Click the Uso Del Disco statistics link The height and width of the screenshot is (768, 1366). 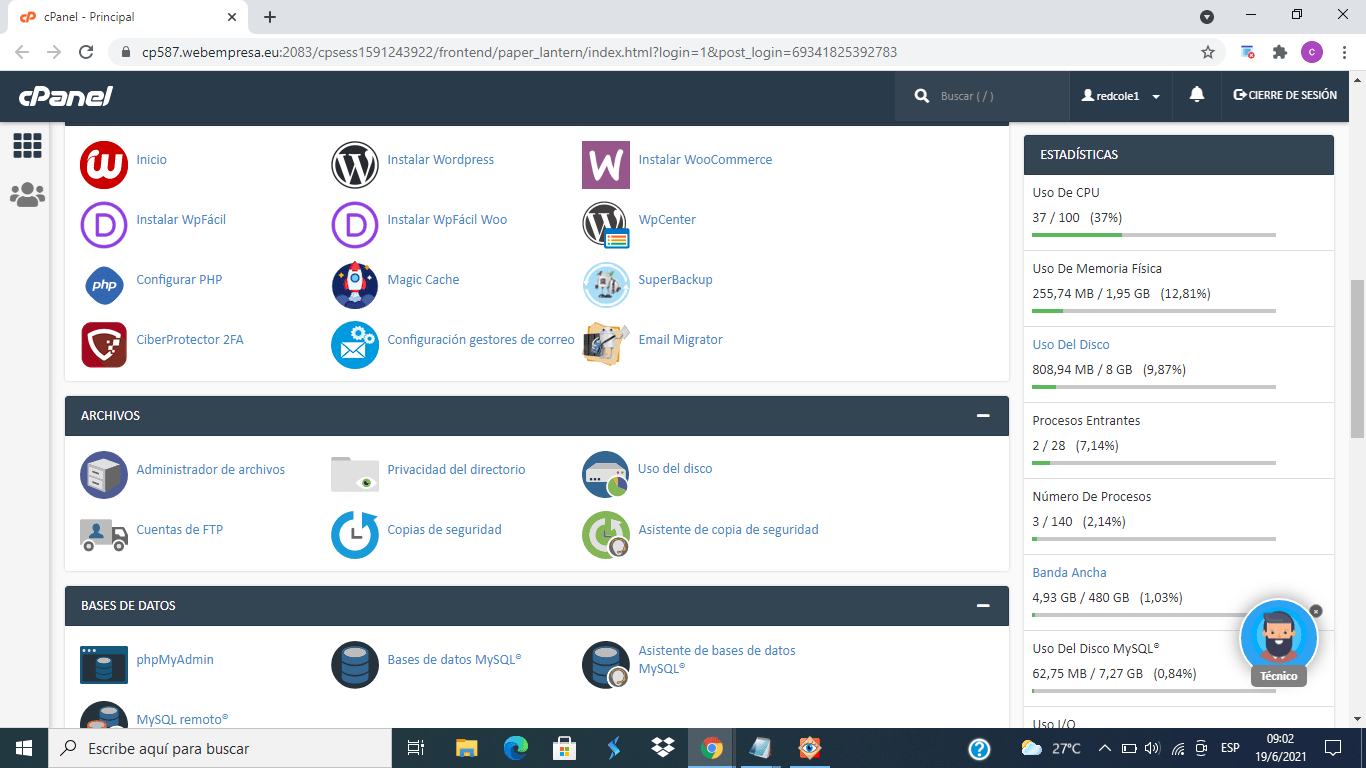point(1071,344)
